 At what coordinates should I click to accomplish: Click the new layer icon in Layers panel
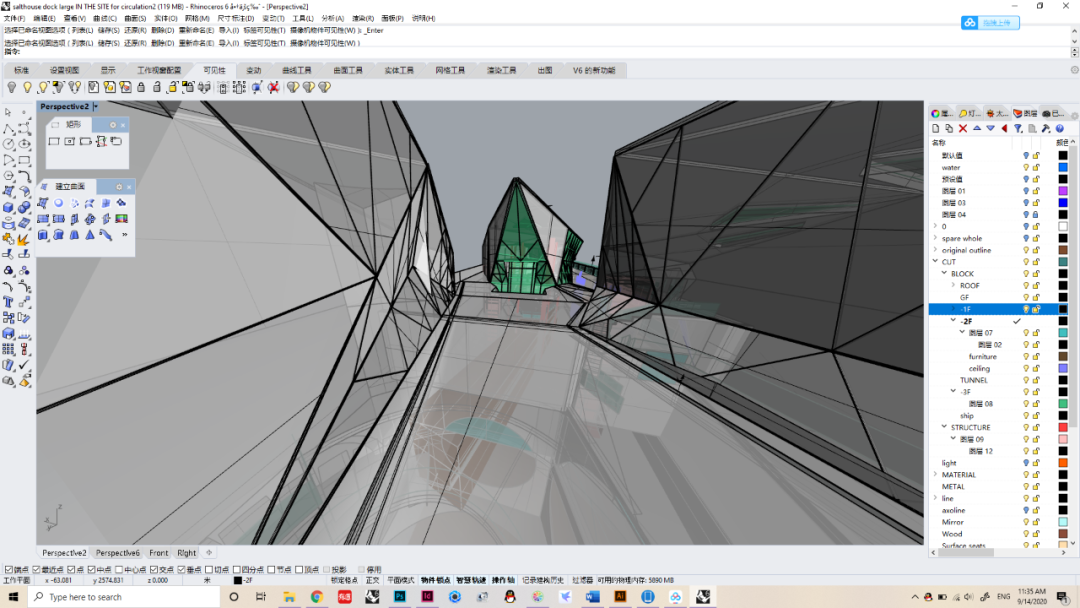[x=936, y=129]
